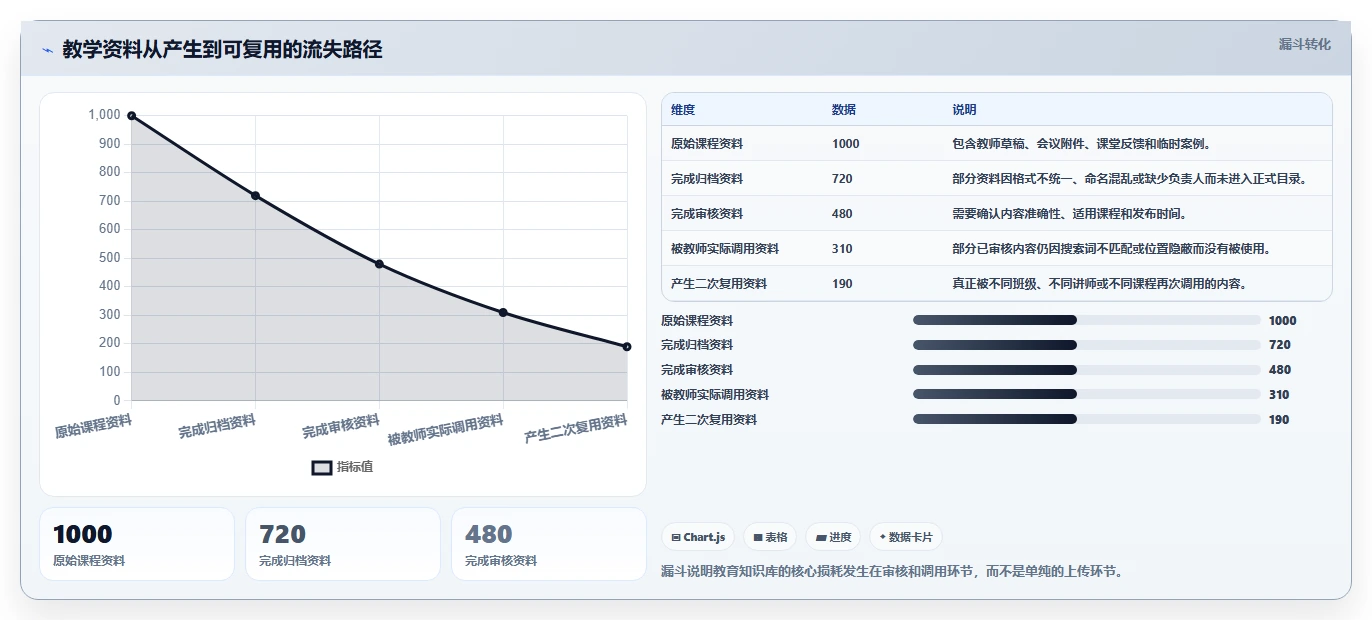Click the description starting 部分资料因格式不统一

(1130, 179)
